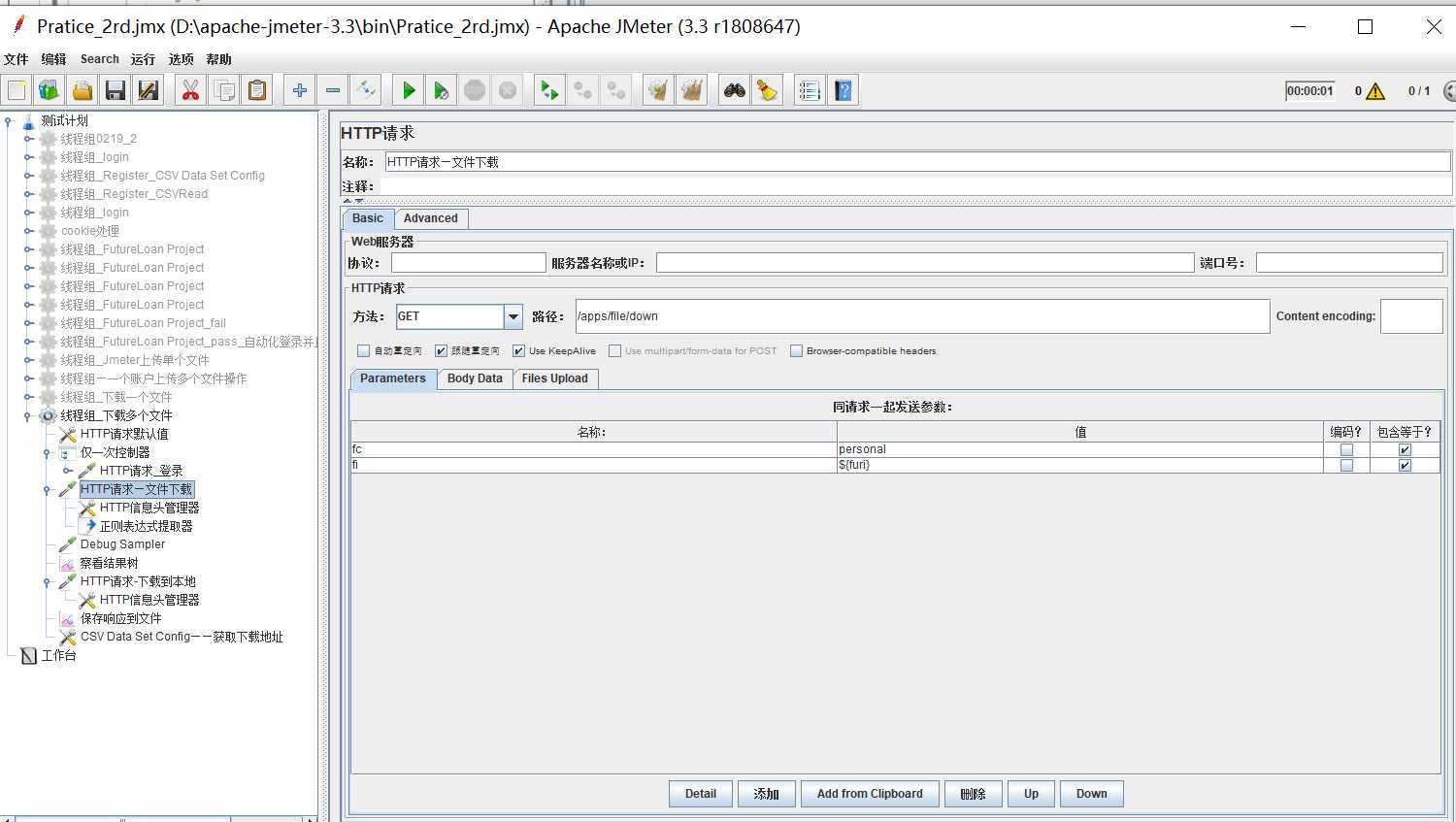Uncheck the 跟随重定向 checkbox
This screenshot has height=822, width=1456.
point(442,351)
